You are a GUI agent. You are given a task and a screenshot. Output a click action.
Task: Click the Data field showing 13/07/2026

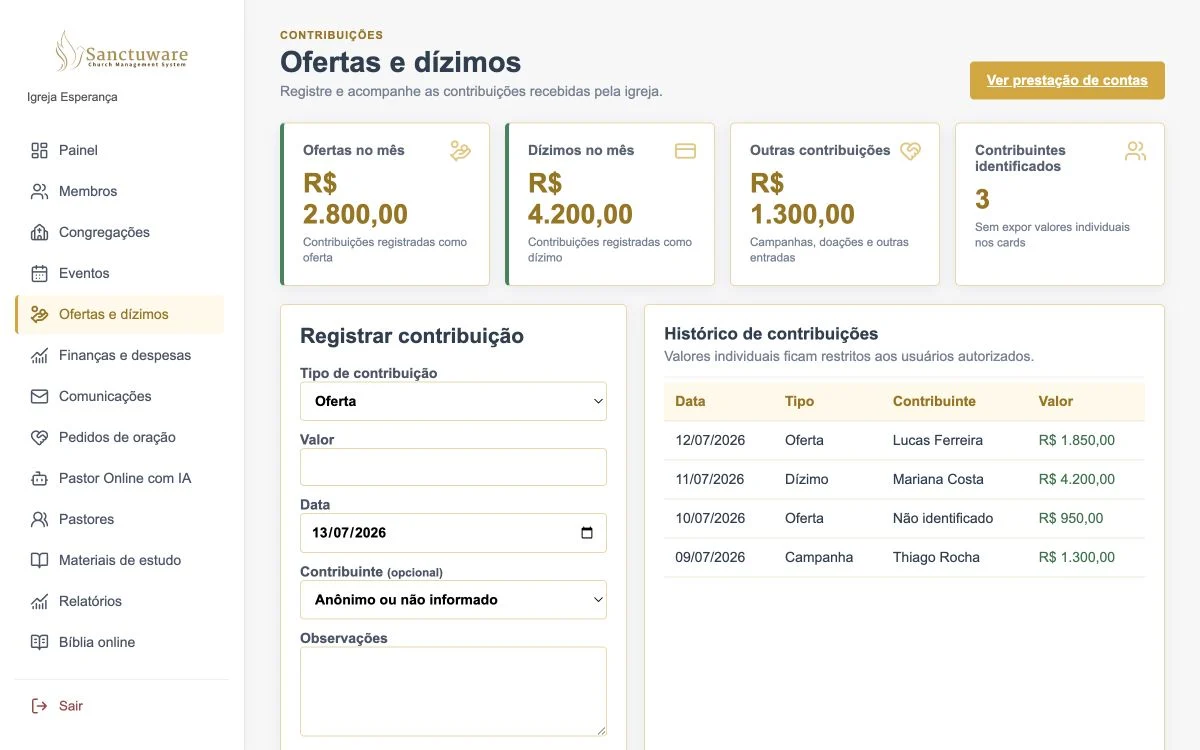453,533
